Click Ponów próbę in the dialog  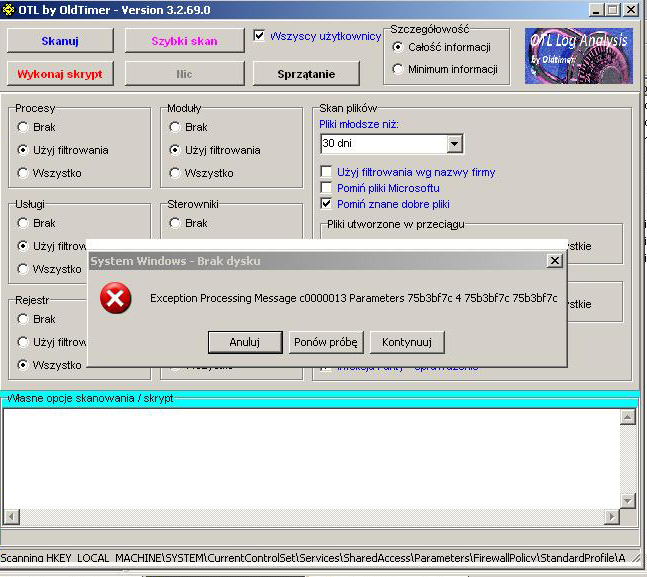click(326, 342)
